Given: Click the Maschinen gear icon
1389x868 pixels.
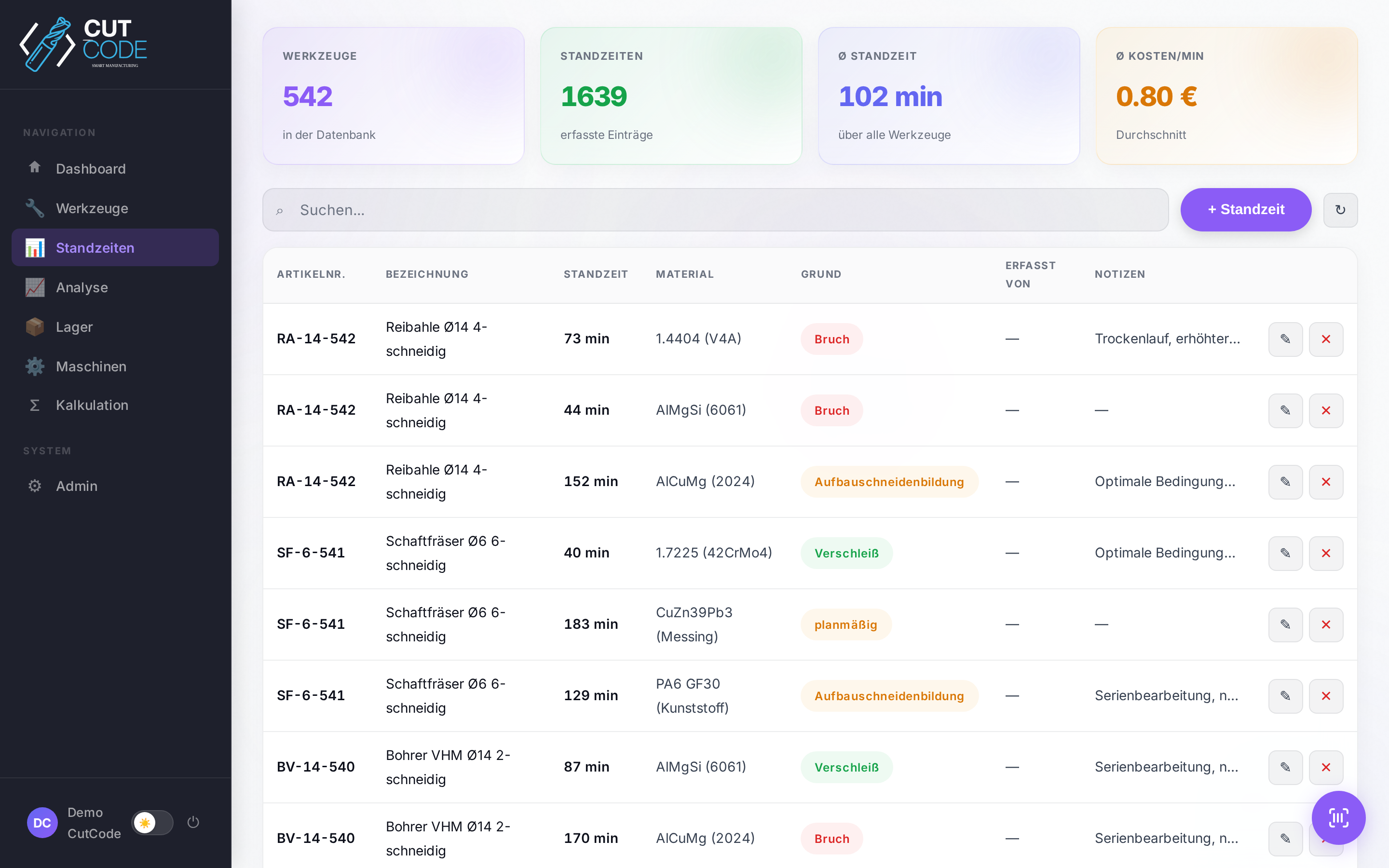Looking at the screenshot, I should pyautogui.click(x=34, y=366).
